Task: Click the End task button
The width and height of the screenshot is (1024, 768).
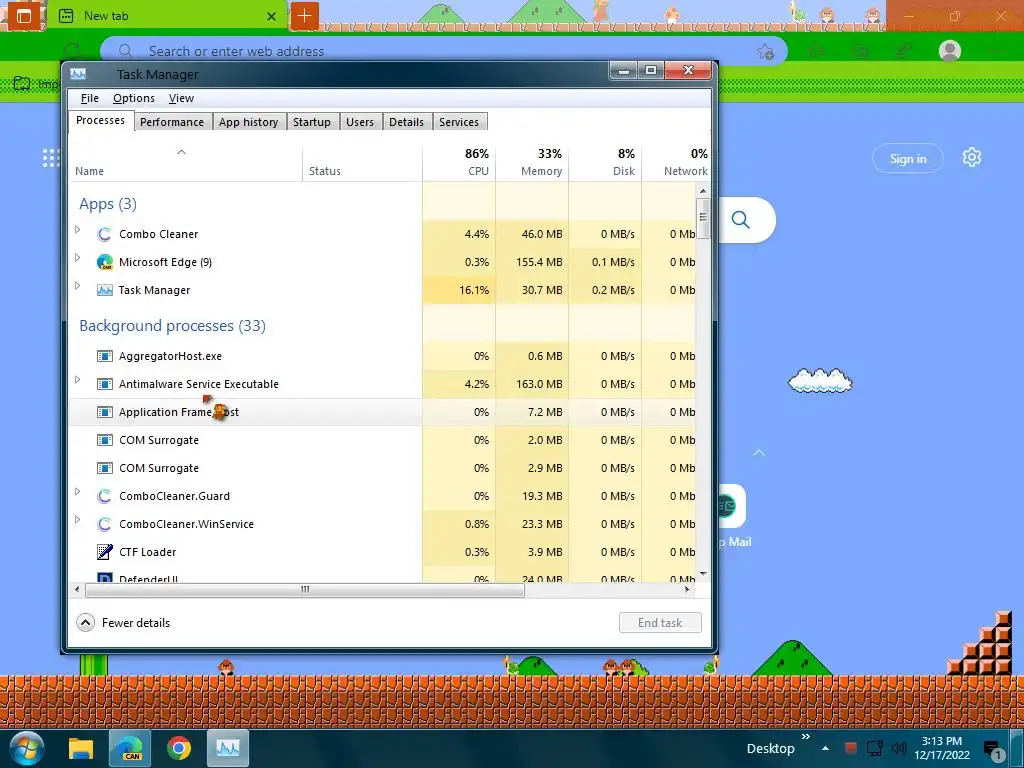Action: click(x=660, y=622)
